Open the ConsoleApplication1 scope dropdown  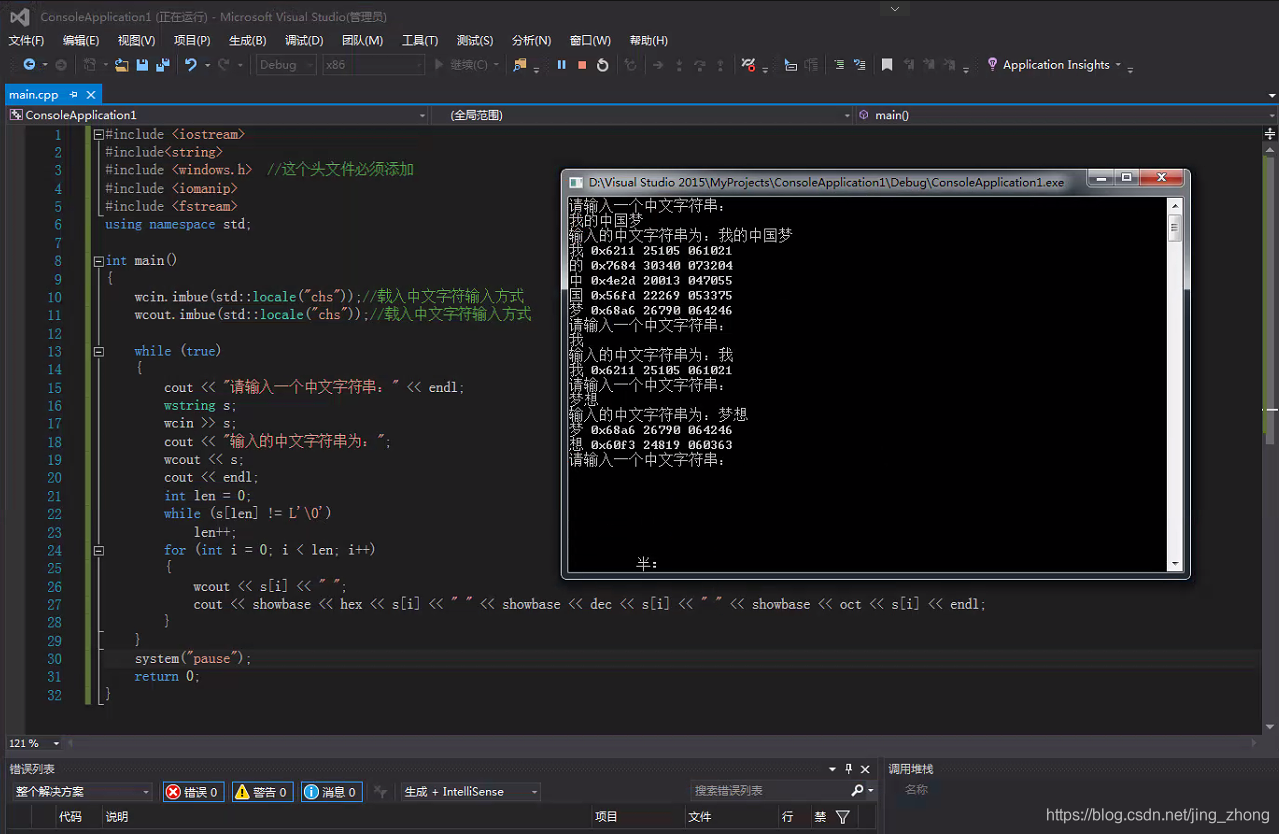218,115
